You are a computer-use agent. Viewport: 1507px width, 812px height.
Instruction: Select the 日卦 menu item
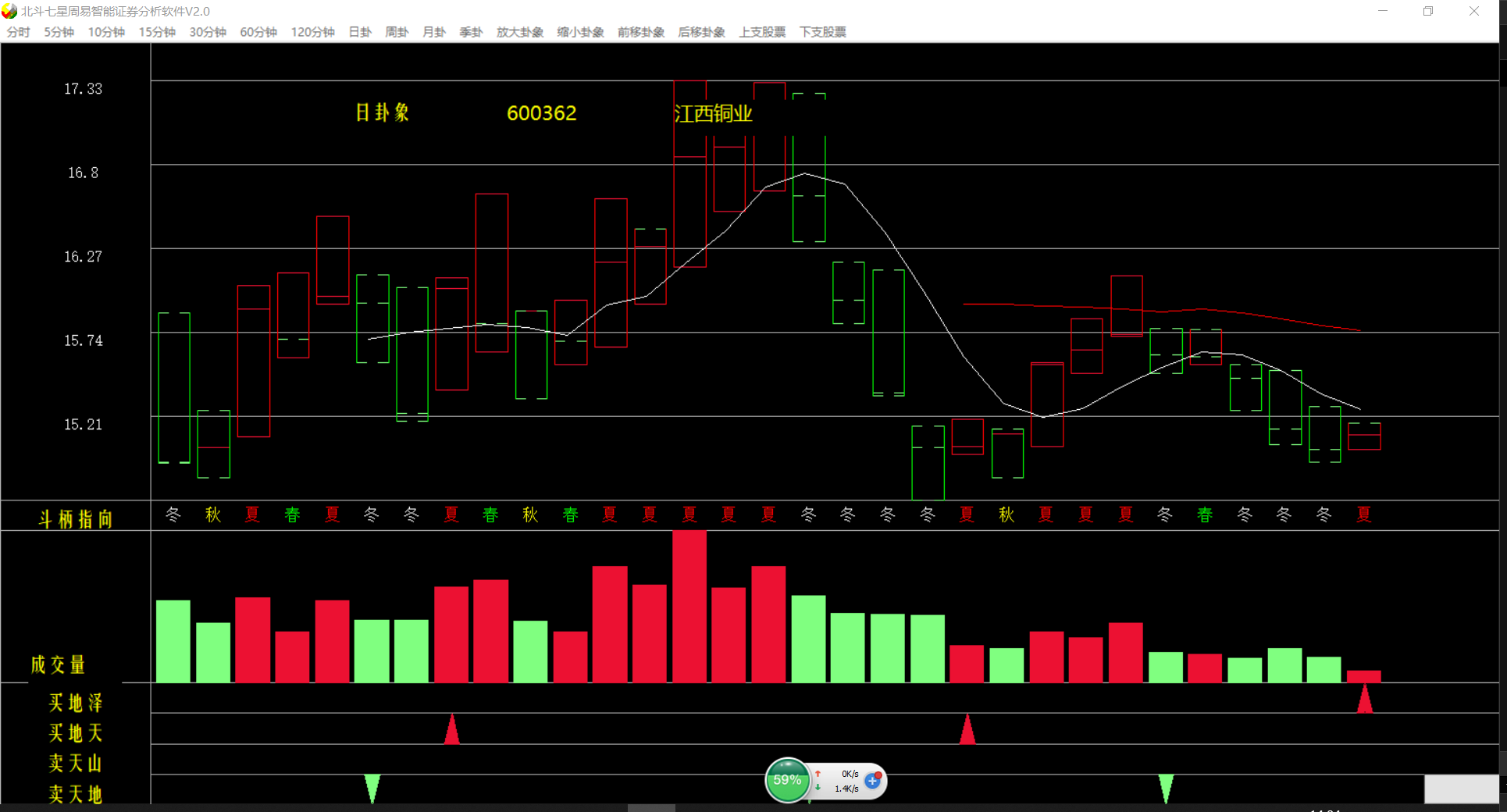pyautogui.click(x=360, y=32)
